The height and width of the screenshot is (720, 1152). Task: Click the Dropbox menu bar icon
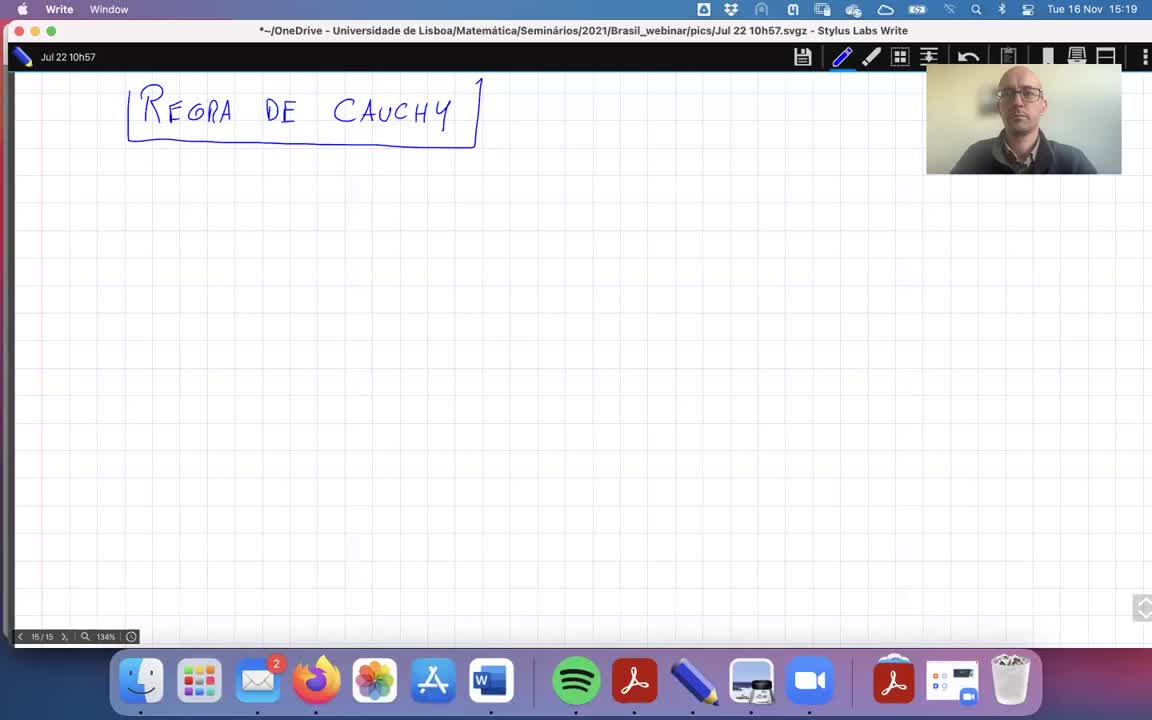click(731, 10)
